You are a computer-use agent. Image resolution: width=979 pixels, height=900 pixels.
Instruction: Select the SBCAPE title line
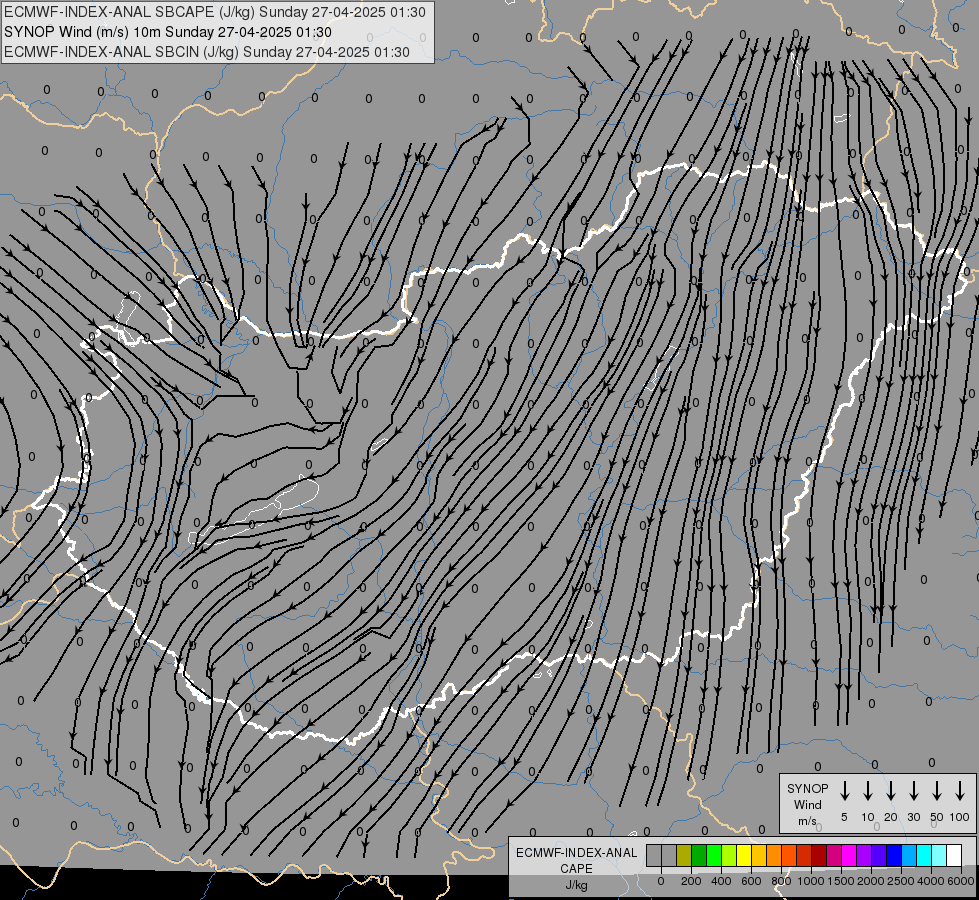coord(215,12)
